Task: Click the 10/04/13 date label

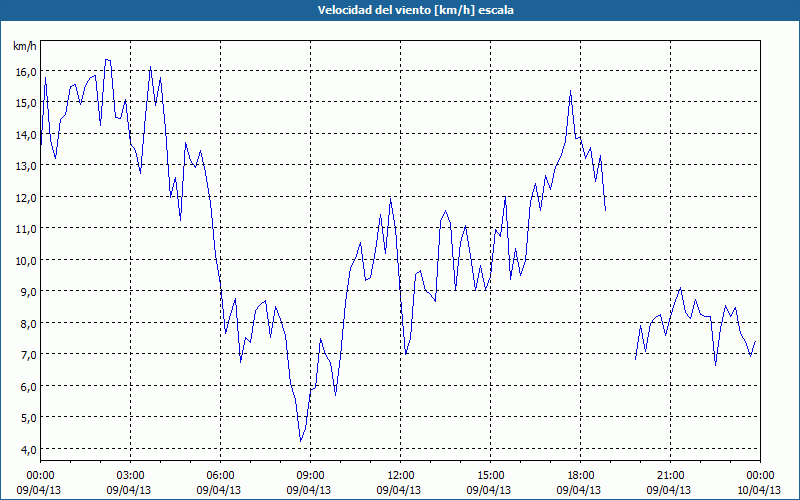Action: tap(759, 490)
